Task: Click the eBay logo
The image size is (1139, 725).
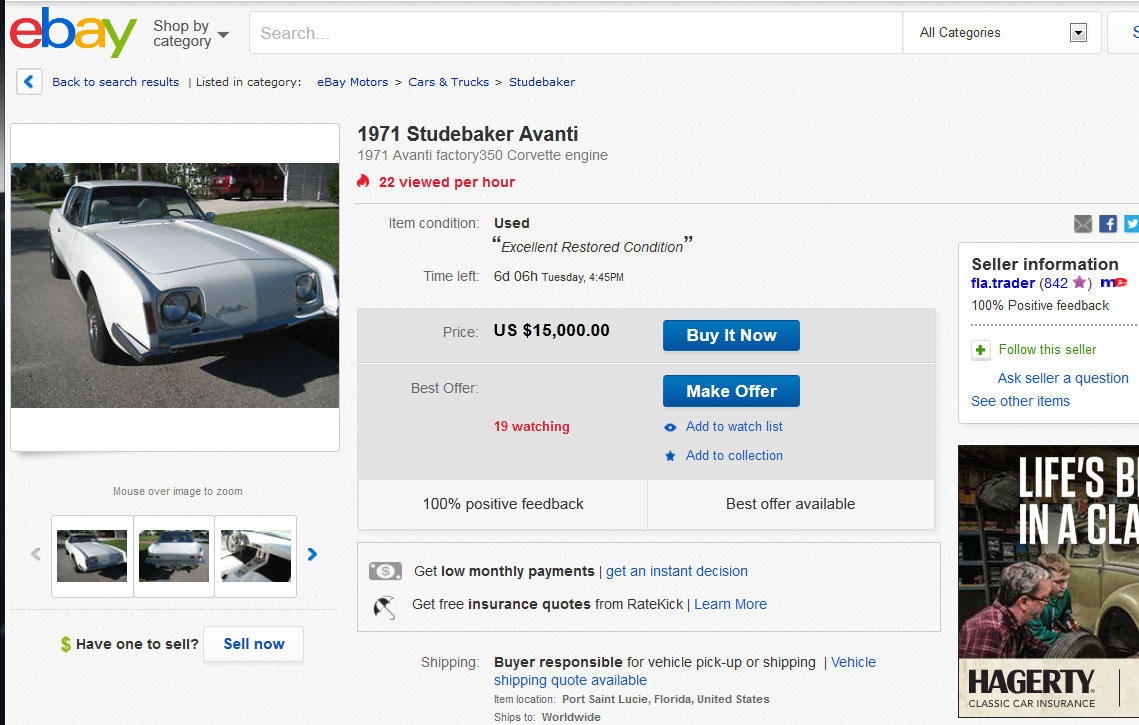Action: coord(73,33)
